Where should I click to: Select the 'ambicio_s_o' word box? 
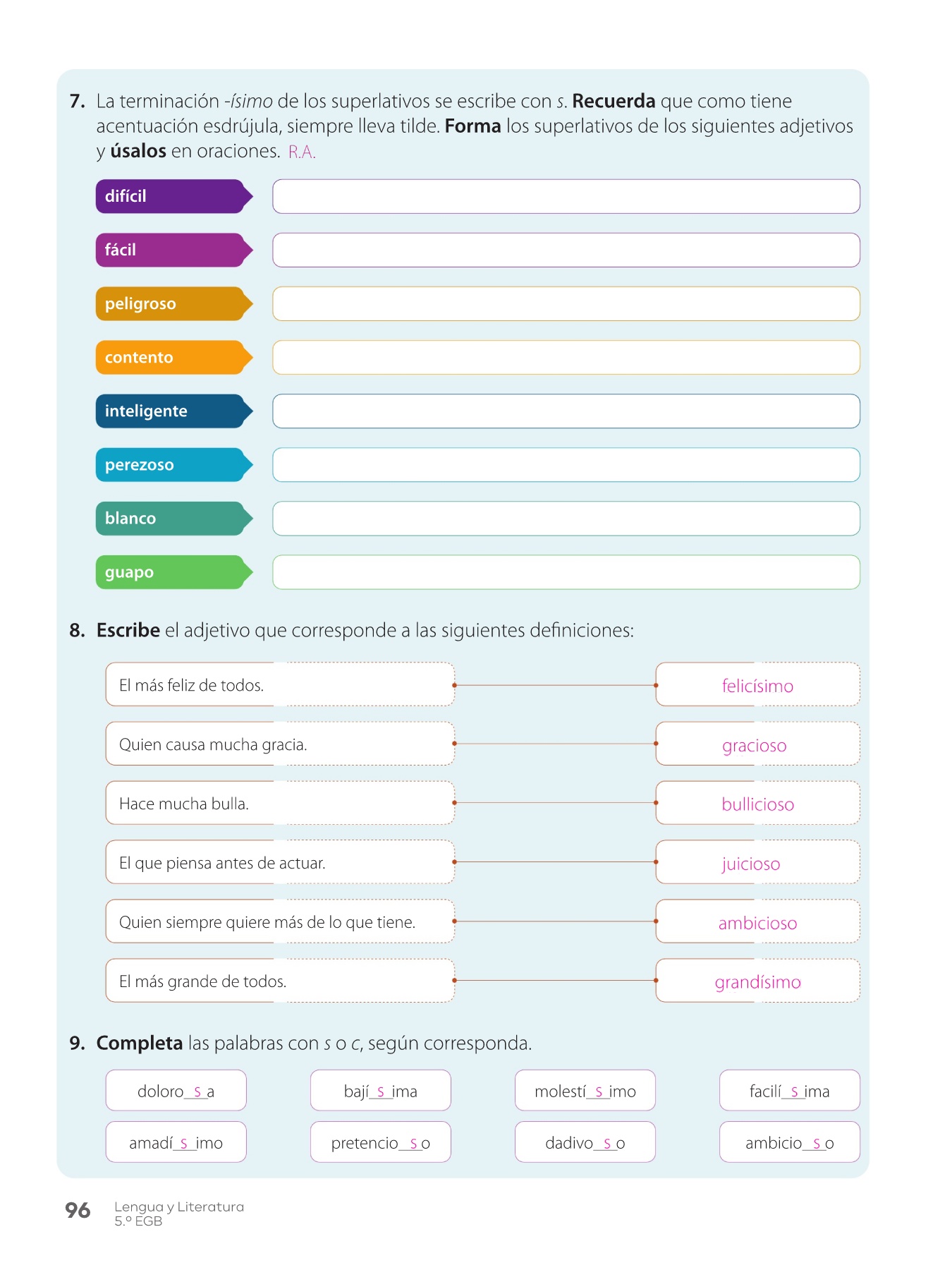789,1142
